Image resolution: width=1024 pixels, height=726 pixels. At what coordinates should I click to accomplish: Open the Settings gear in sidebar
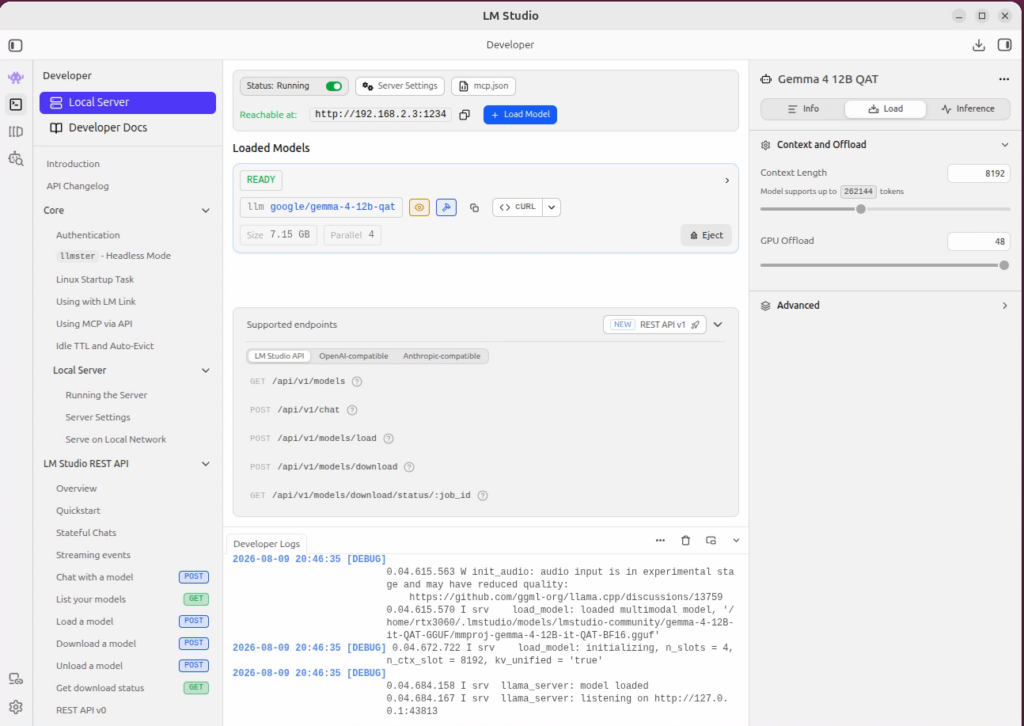click(x=16, y=707)
